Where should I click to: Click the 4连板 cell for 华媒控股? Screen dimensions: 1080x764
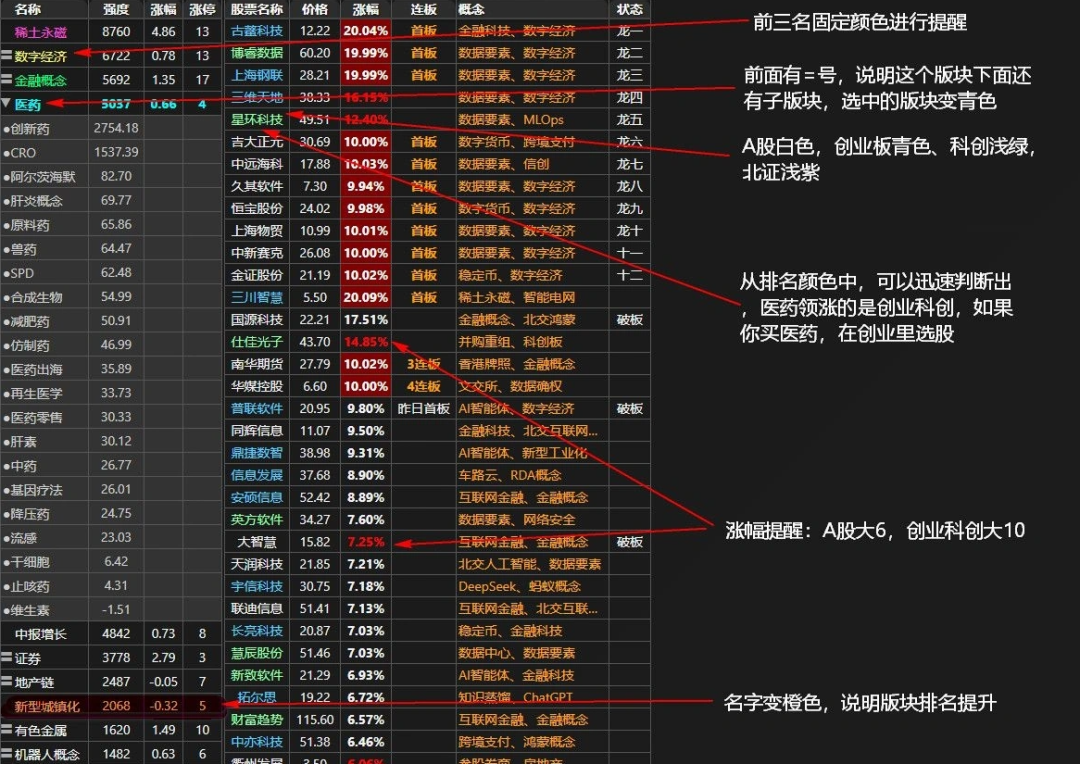pyautogui.click(x=424, y=386)
